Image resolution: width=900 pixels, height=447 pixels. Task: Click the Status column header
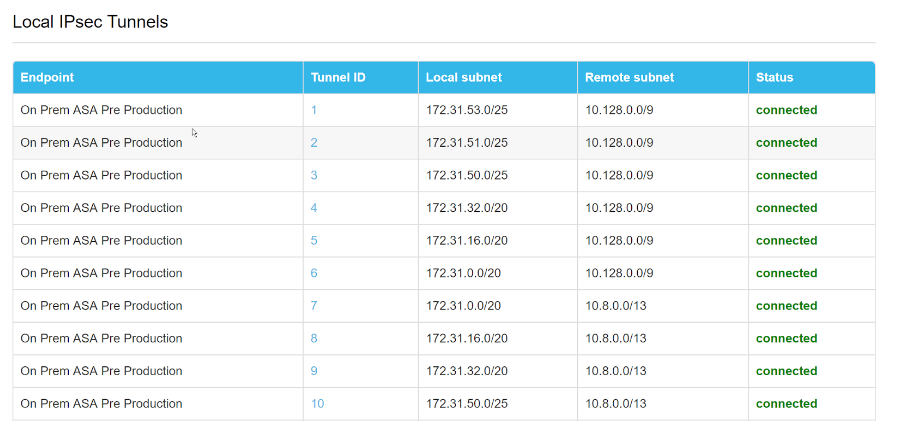tap(774, 78)
